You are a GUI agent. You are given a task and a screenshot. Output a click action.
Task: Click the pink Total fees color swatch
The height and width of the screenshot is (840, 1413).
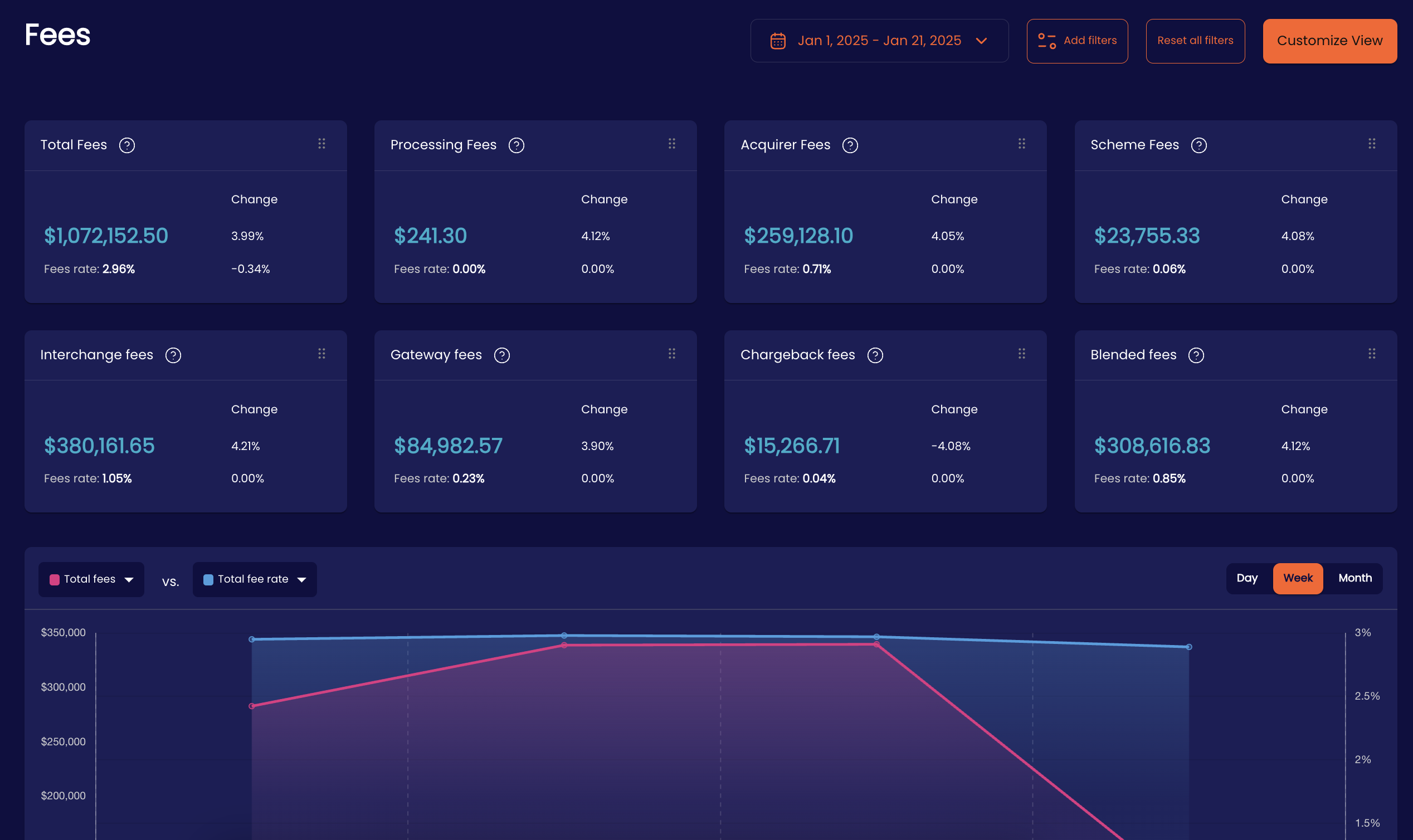tap(55, 579)
